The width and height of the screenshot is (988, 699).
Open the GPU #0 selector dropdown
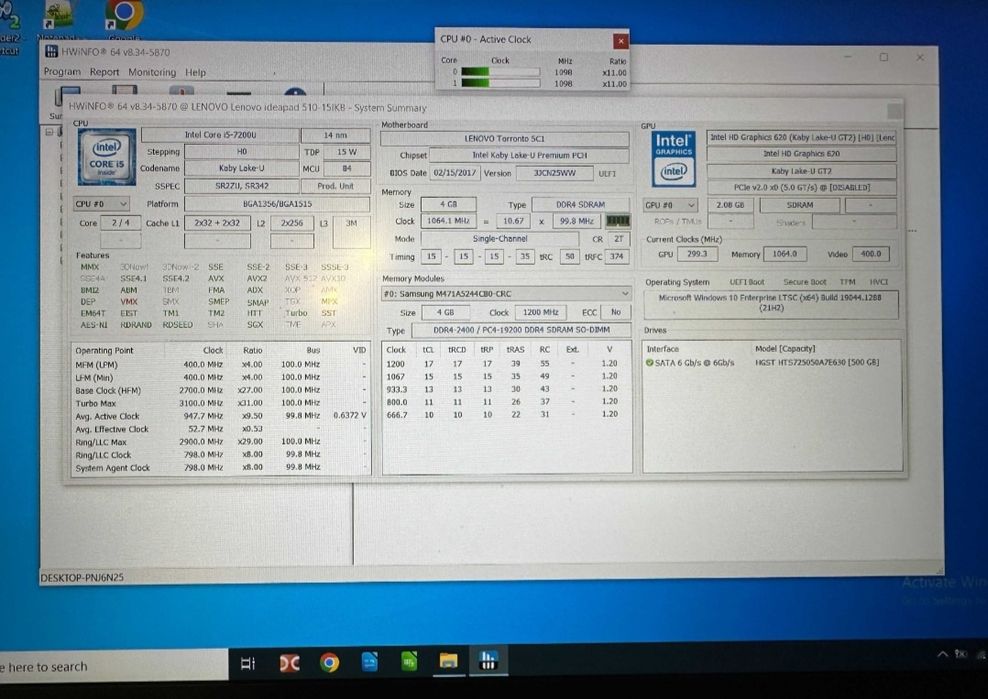670,205
